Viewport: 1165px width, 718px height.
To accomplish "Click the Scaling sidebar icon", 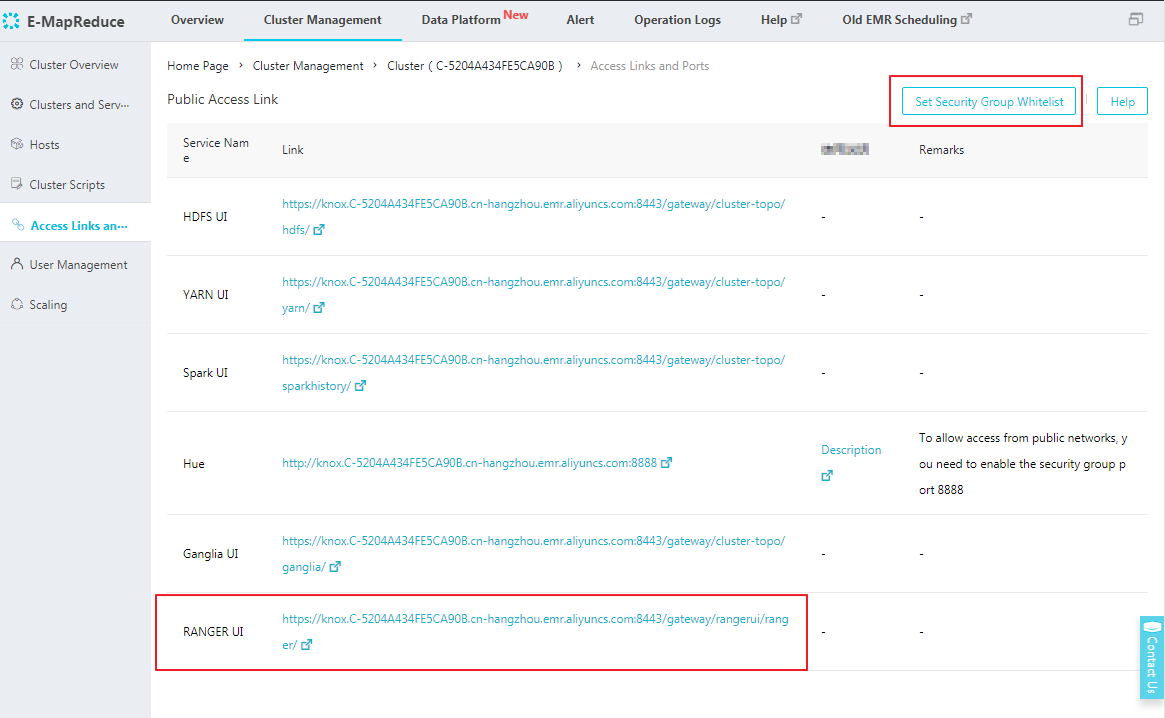I will tap(17, 305).
